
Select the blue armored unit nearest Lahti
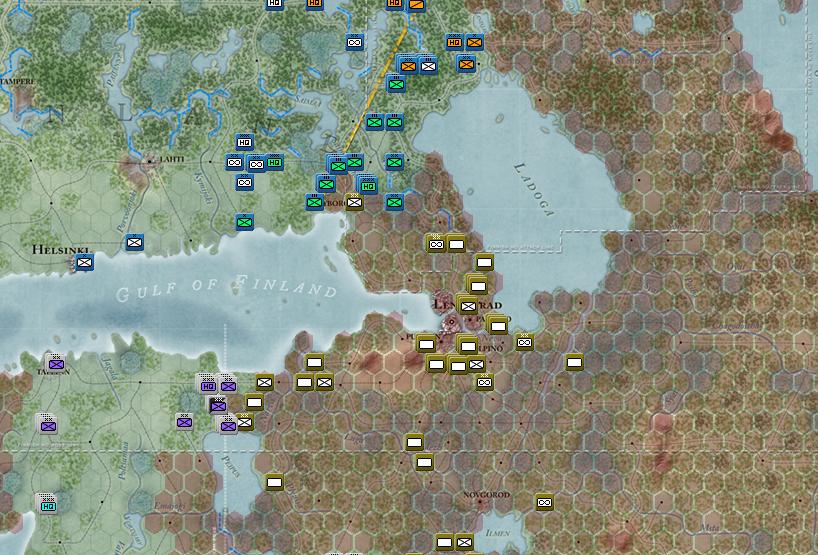[235, 162]
